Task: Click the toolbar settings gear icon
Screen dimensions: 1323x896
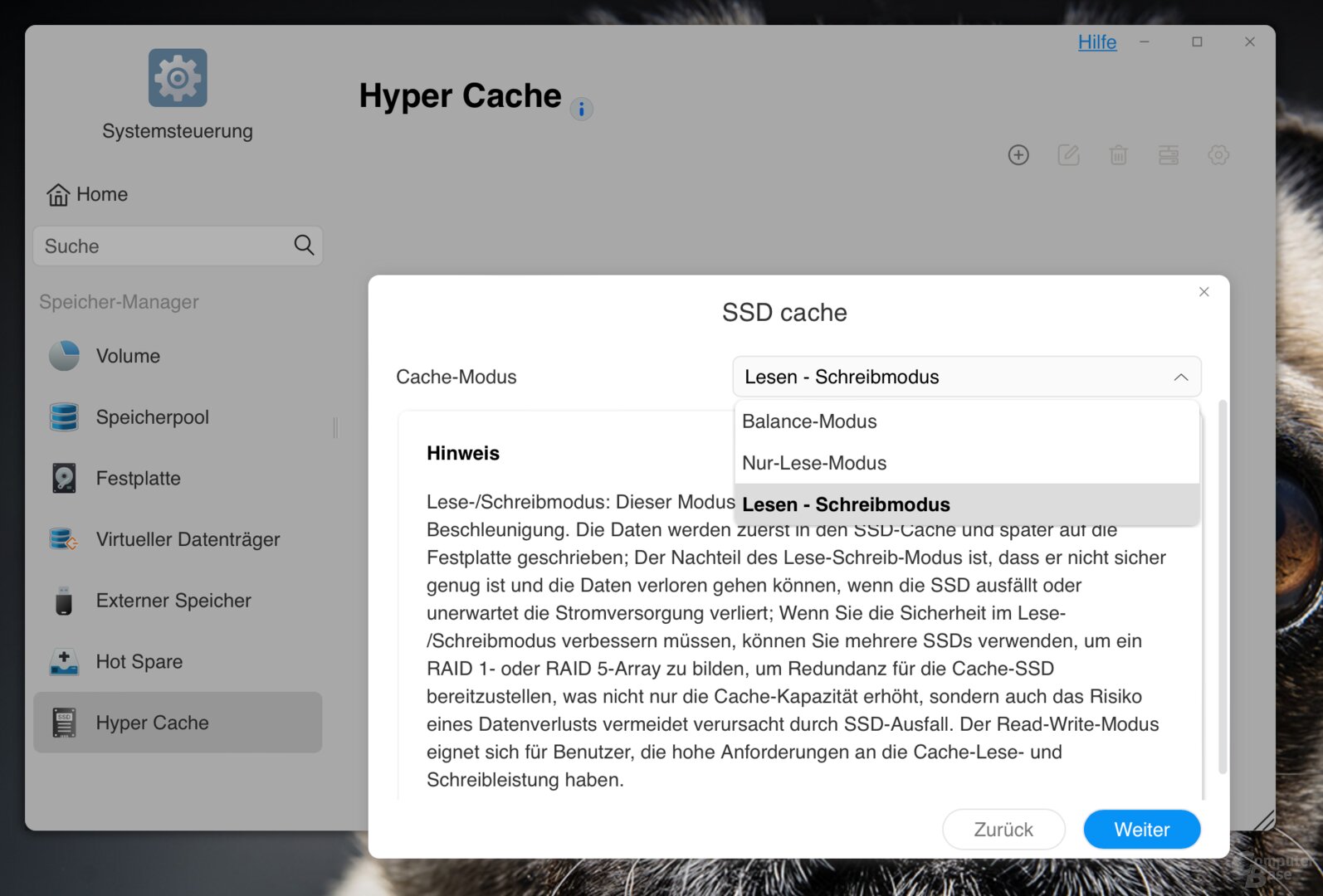Action: [x=1218, y=155]
